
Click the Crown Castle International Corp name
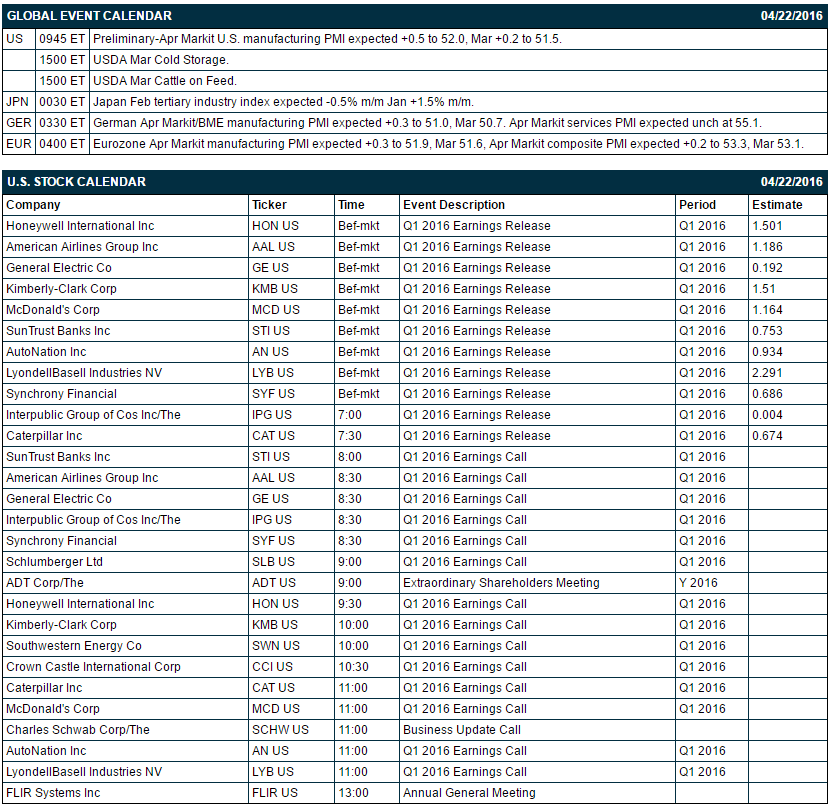(93, 667)
